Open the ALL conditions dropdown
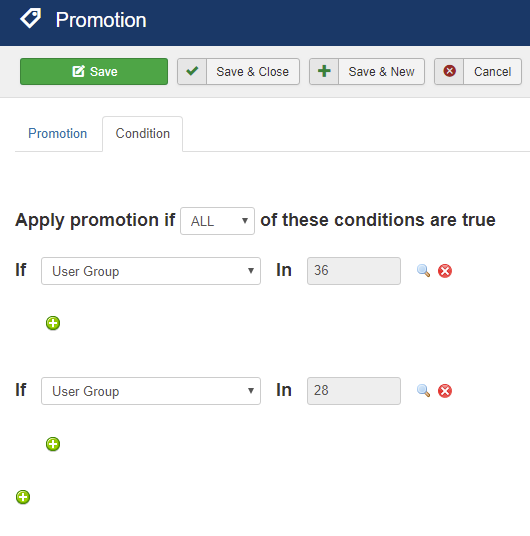Image resolution: width=530 pixels, height=536 pixels. tap(217, 221)
